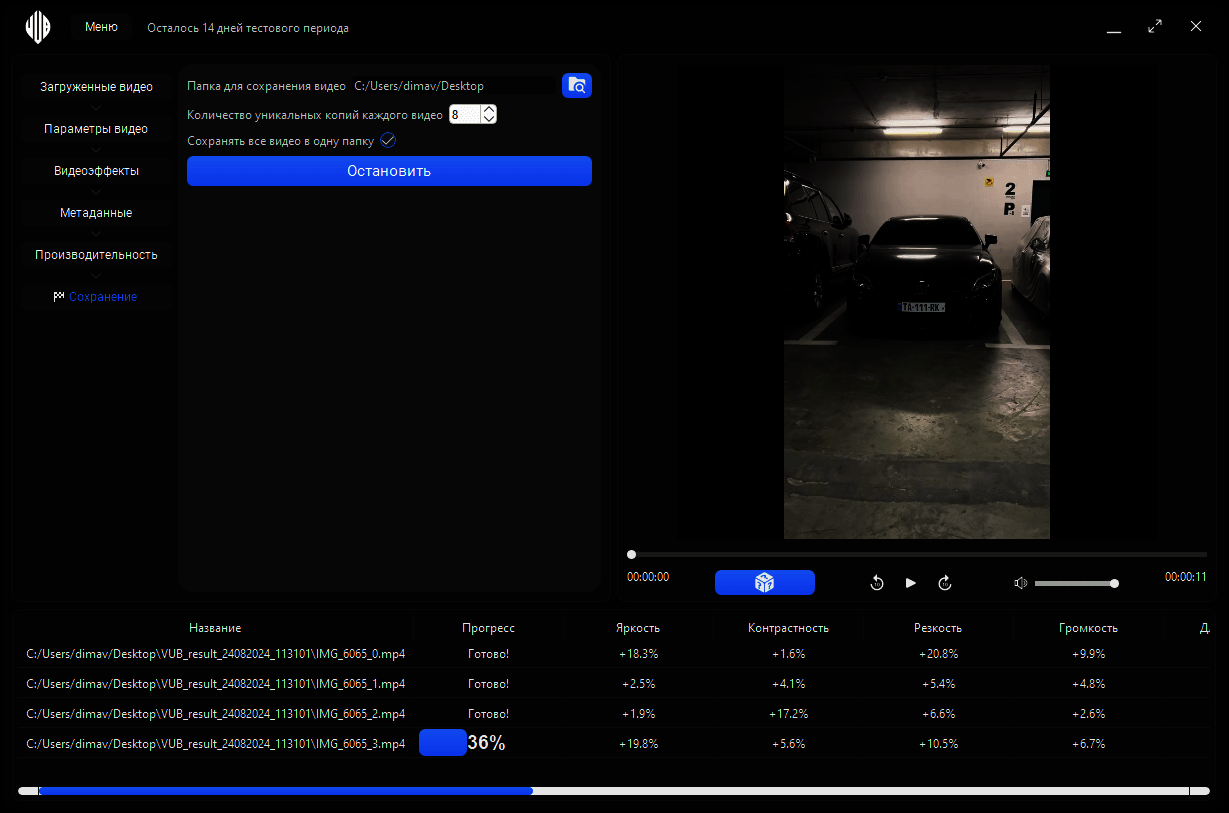
Task: Click the Остановить button
Action: pos(389,171)
